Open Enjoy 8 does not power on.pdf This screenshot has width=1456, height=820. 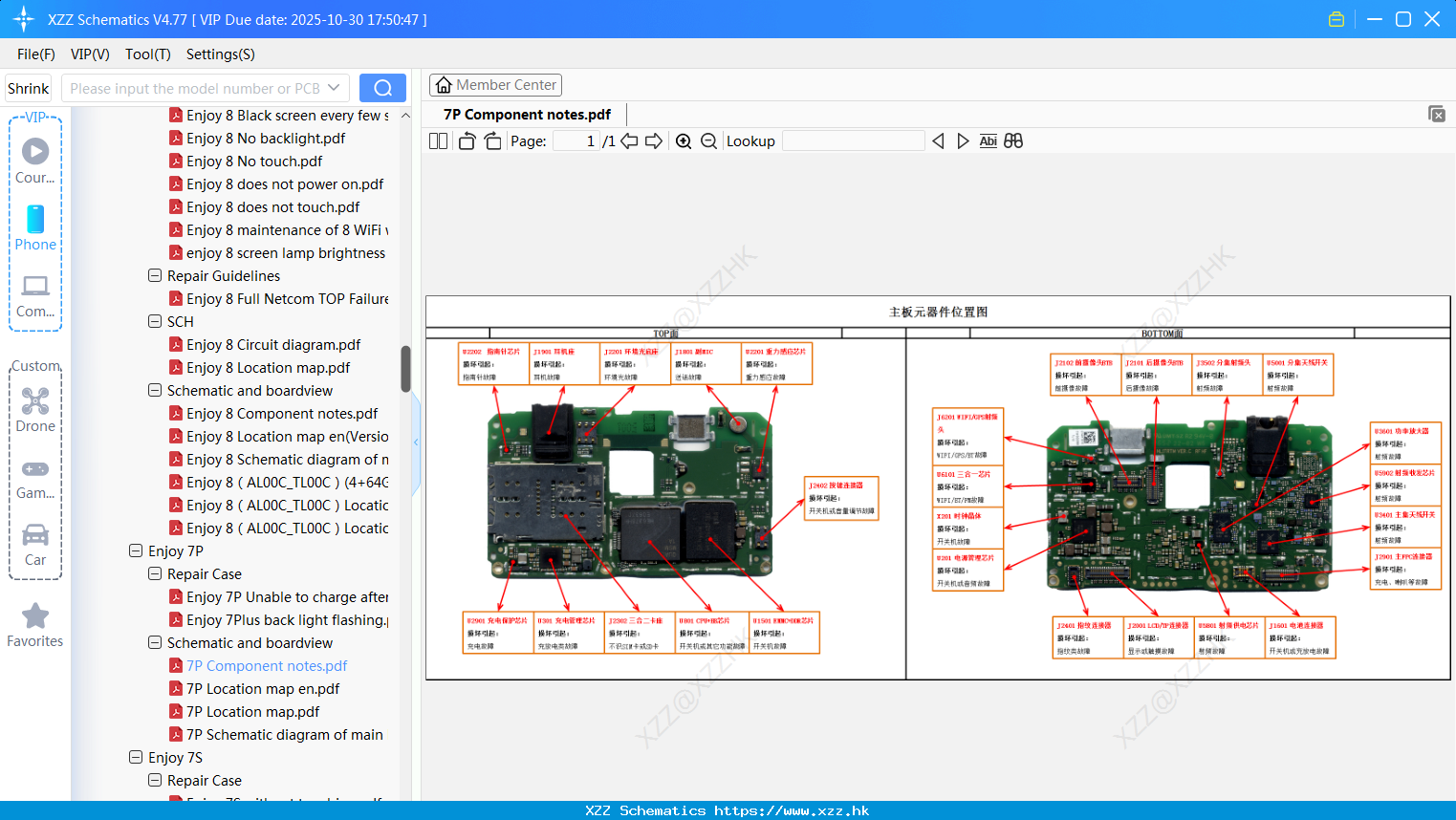(x=285, y=183)
